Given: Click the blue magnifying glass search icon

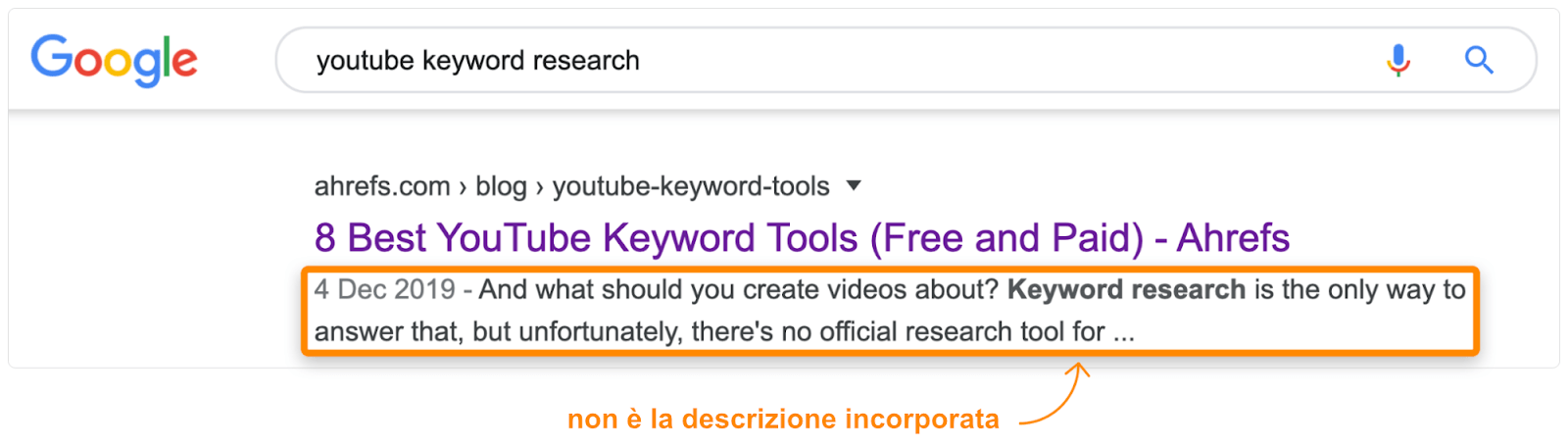Looking at the screenshot, I should coord(1478,61).
